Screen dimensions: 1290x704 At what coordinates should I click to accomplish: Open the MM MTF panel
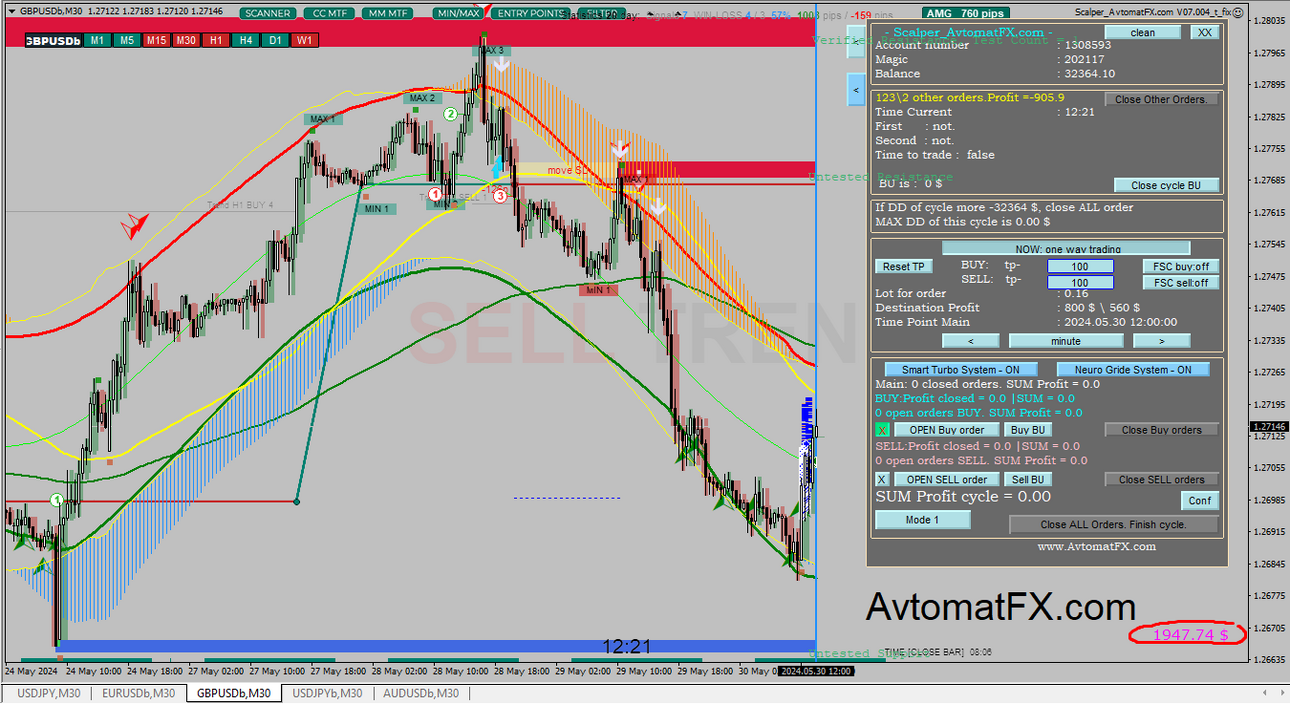point(386,14)
